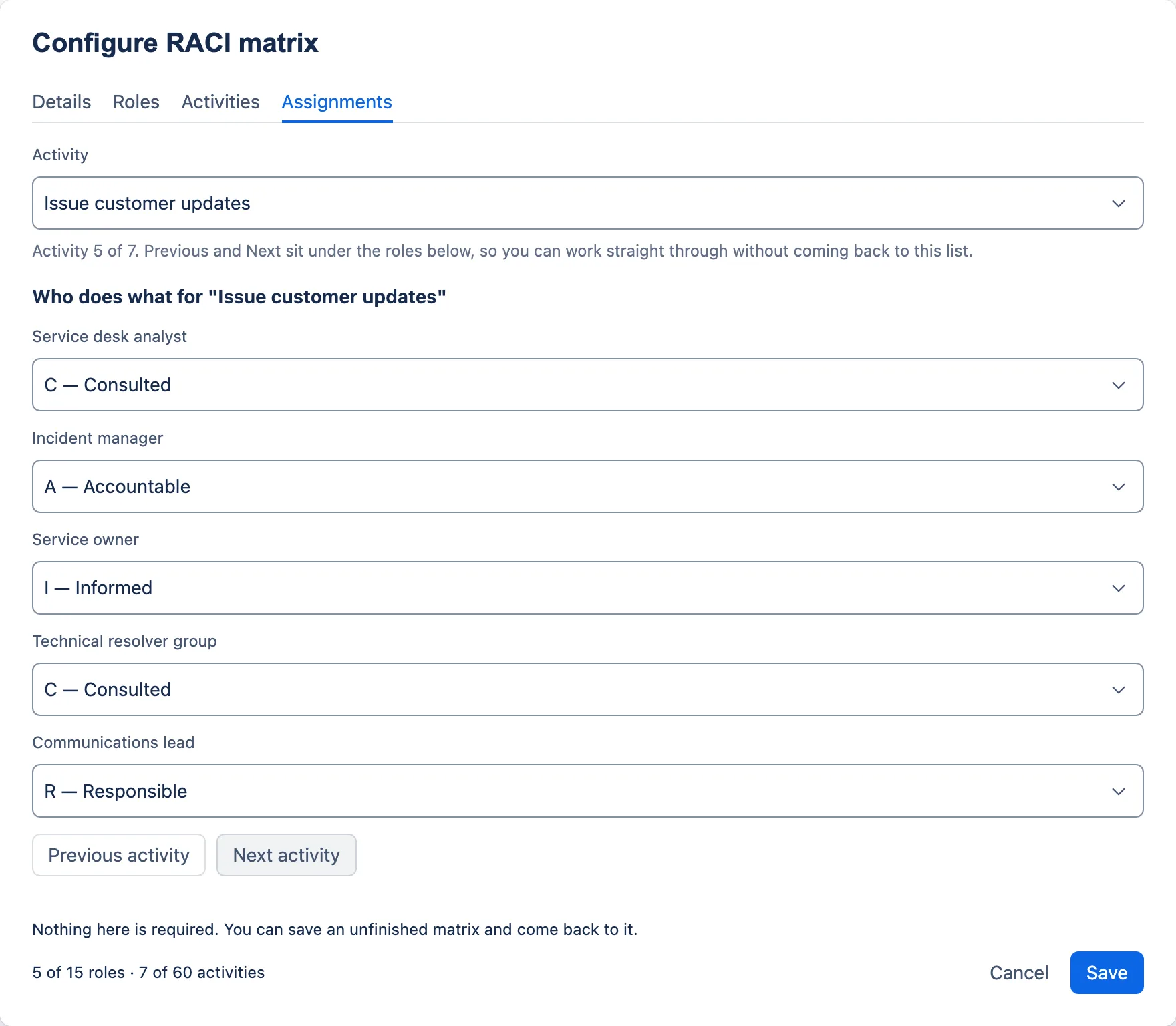The height and width of the screenshot is (1026, 1176).
Task: Click the 'Configure RACI matrix' heading
Action: (176, 43)
